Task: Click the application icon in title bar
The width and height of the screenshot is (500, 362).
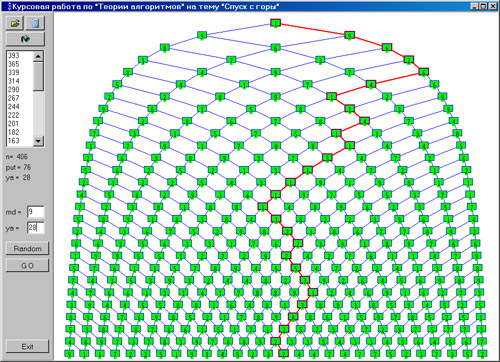Action: click(7, 6)
